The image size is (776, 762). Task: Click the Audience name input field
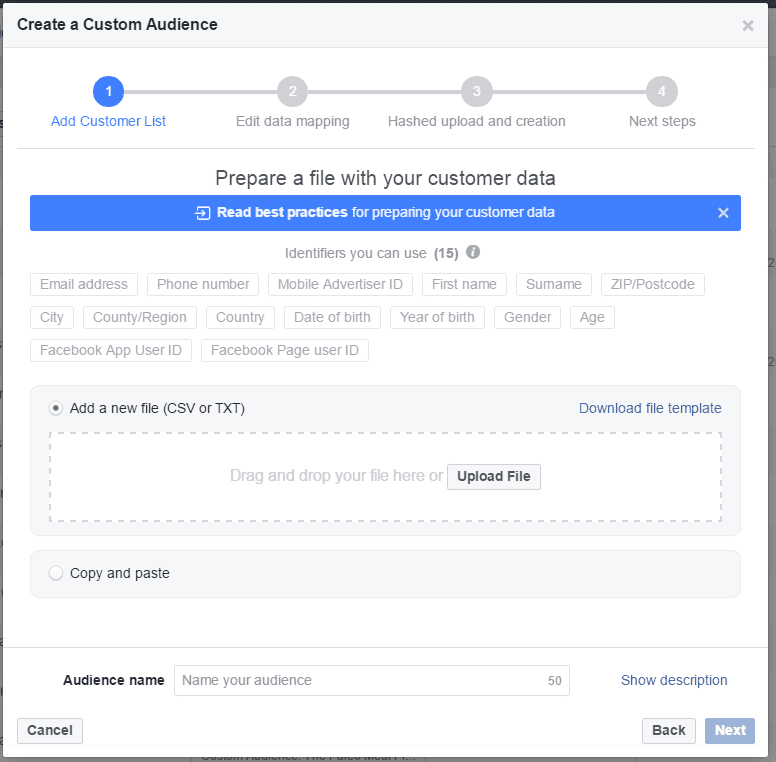(x=360, y=680)
